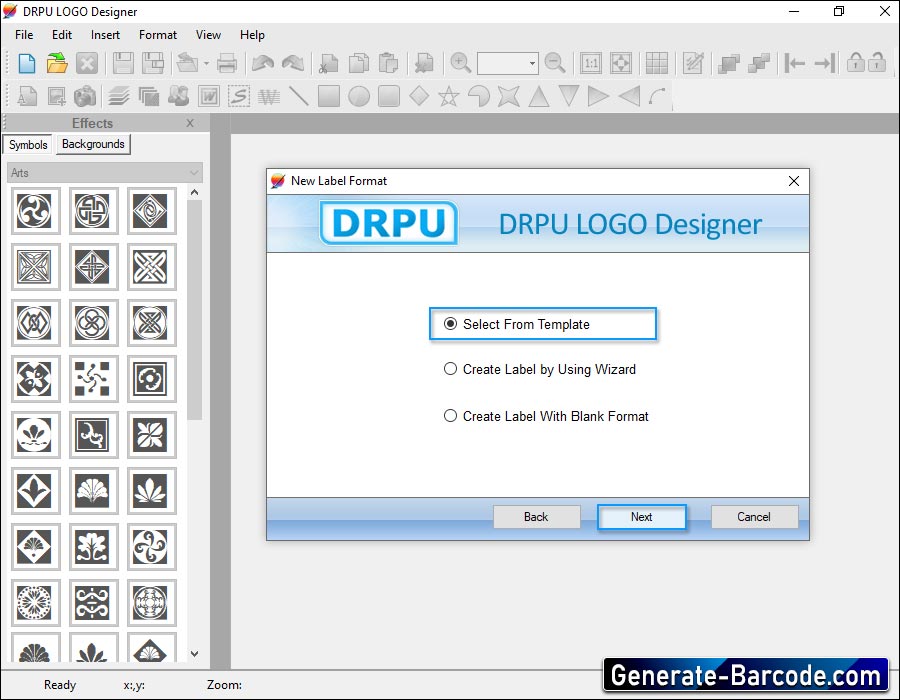Image resolution: width=900 pixels, height=700 pixels.
Task: Click the New document icon in toolbar
Action: coord(27,63)
